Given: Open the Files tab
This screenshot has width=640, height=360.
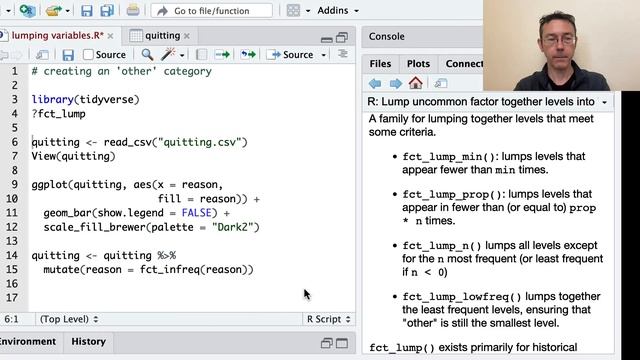Looking at the screenshot, I should 380,64.
